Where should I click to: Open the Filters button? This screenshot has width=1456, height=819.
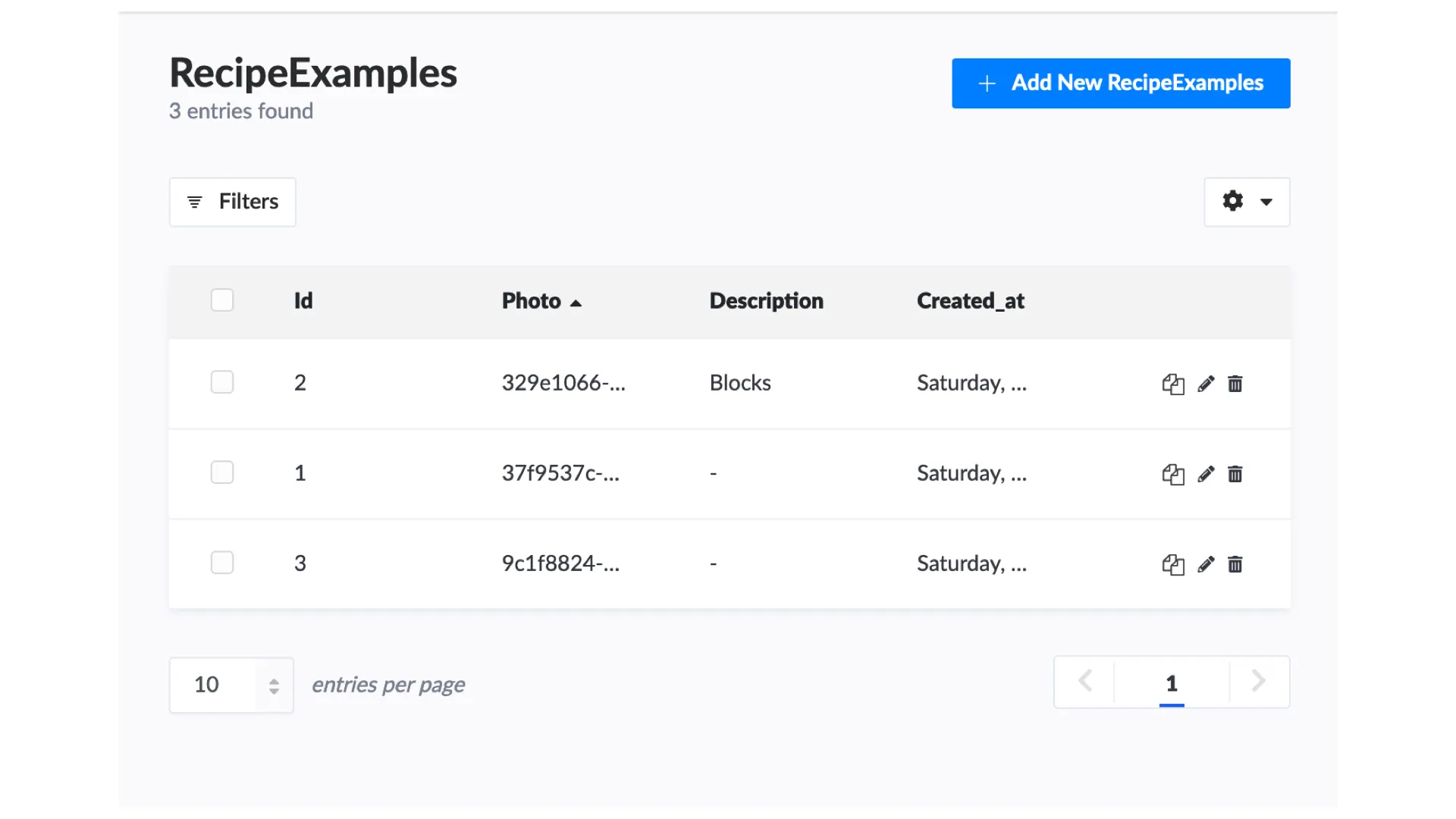(233, 202)
